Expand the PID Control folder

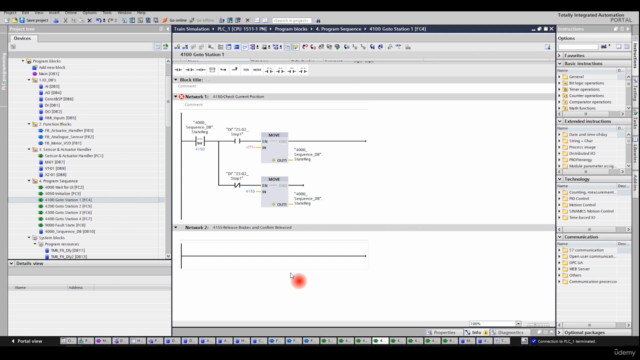560,199
